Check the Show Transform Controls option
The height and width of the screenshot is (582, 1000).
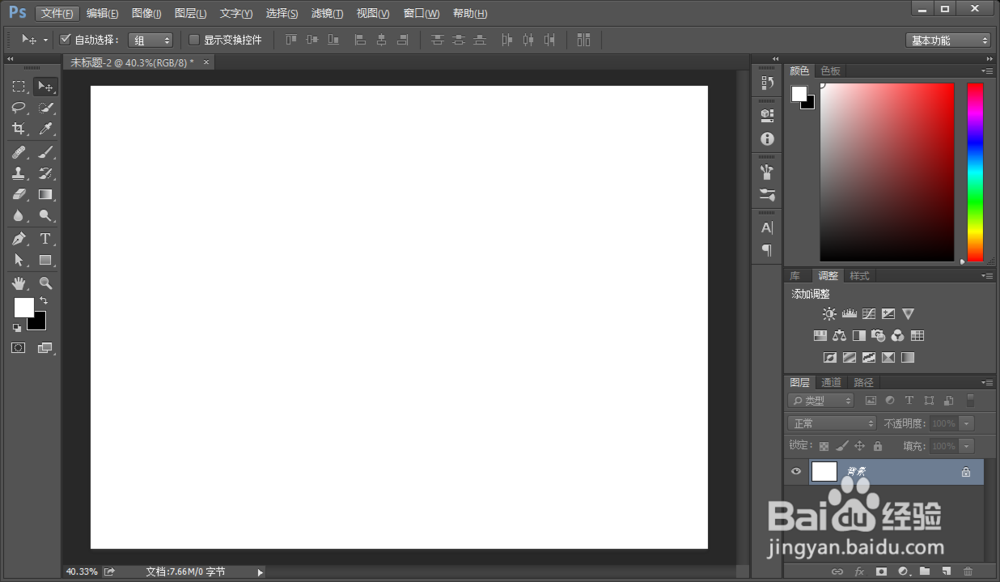[196, 39]
